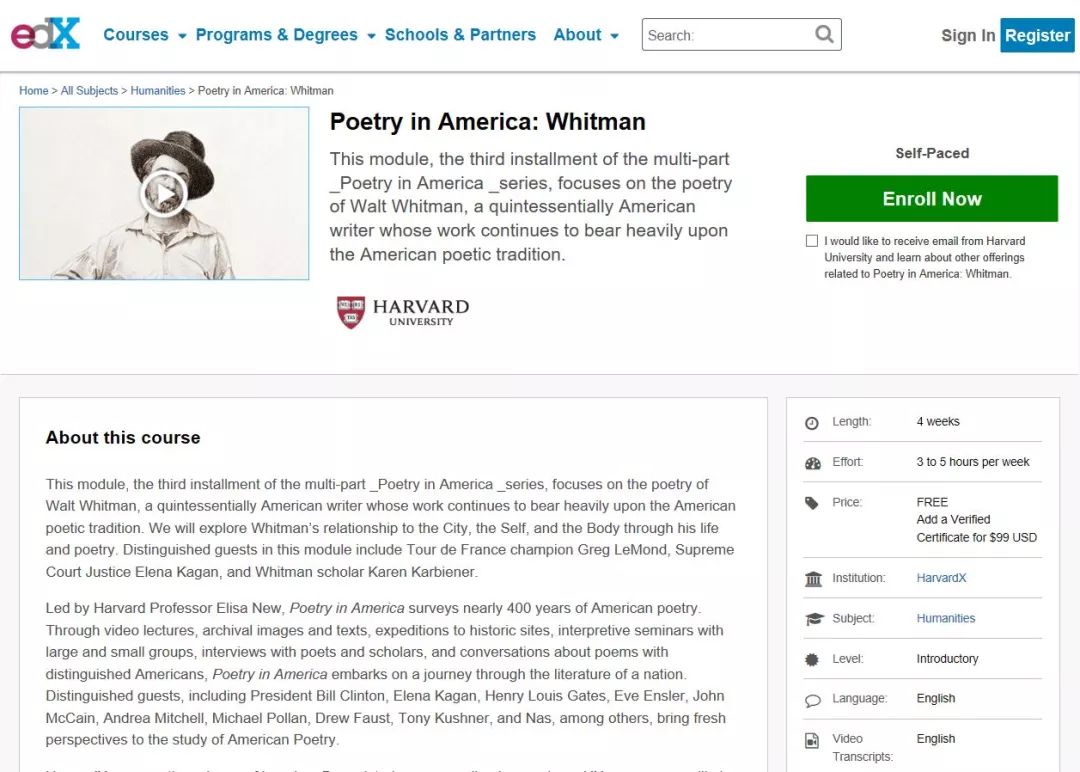This screenshot has height=772, width=1080.
Task: Focus the Search input field
Action: pyautogui.click(x=727, y=35)
